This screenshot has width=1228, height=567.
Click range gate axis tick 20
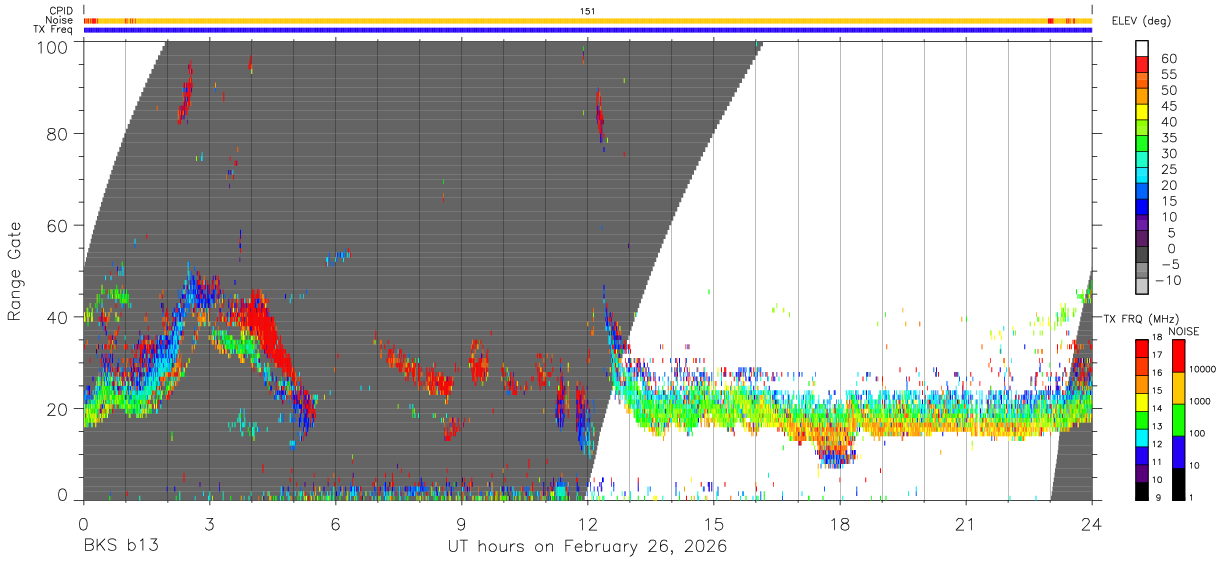(x=59, y=409)
